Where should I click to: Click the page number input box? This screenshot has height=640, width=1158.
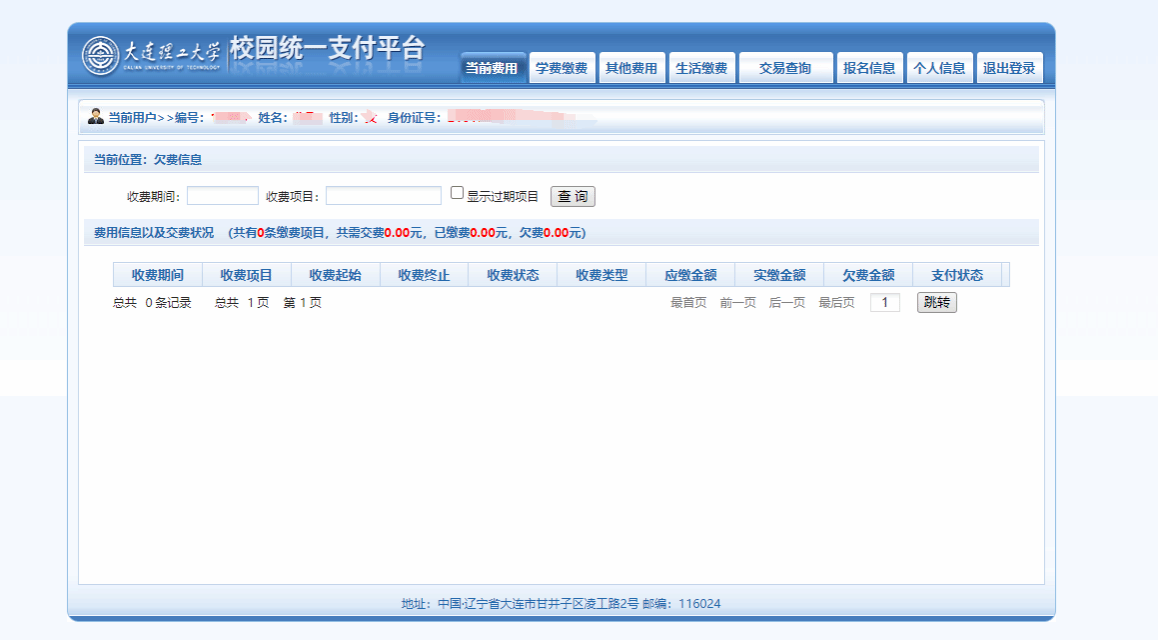[x=885, y=303]
